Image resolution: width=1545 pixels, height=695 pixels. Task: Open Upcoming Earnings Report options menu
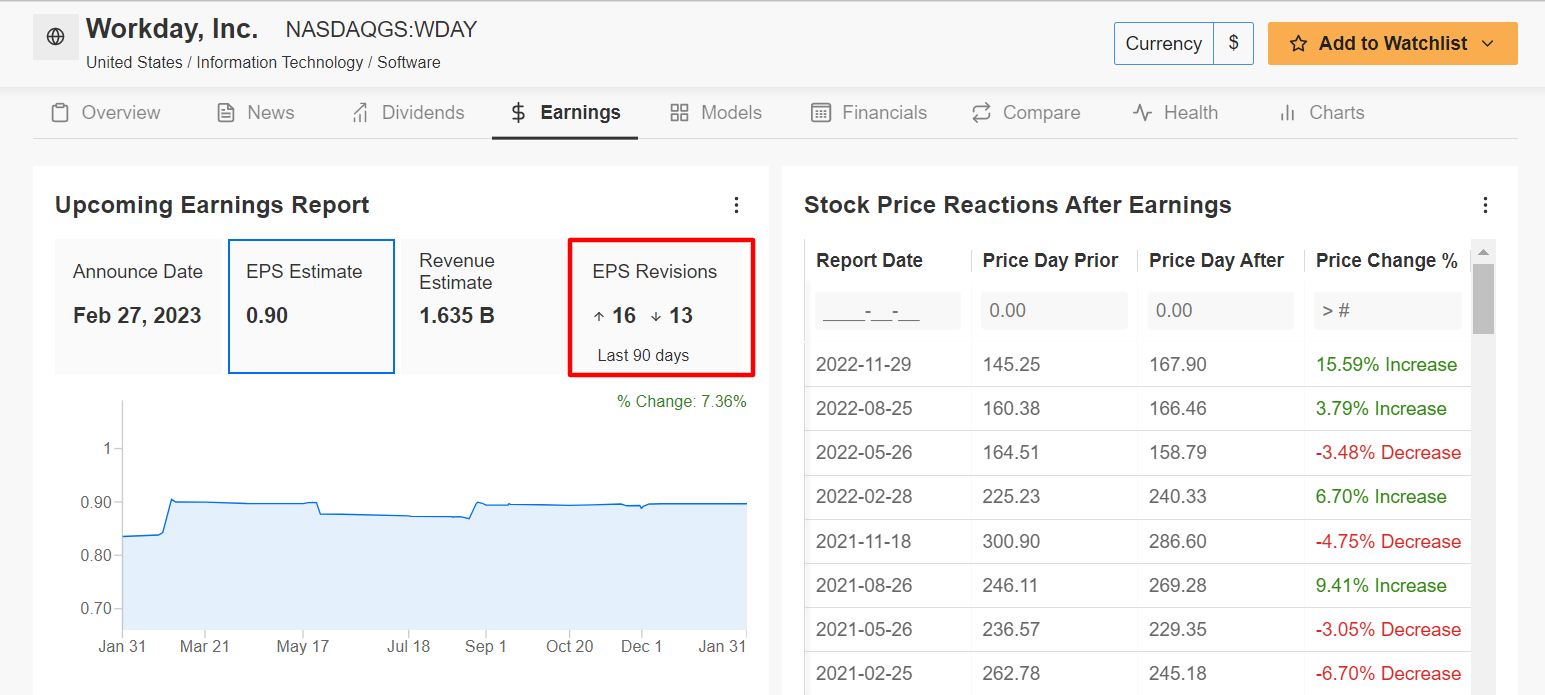737,205
